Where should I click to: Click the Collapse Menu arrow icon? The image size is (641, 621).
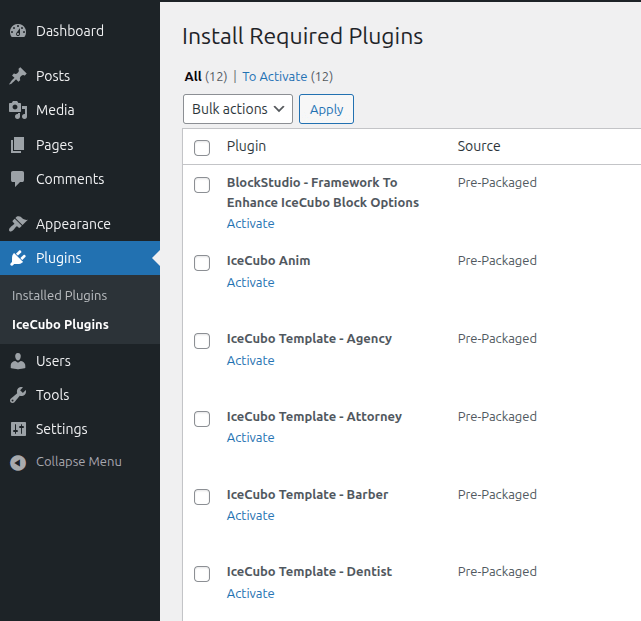tap(18, 463)
